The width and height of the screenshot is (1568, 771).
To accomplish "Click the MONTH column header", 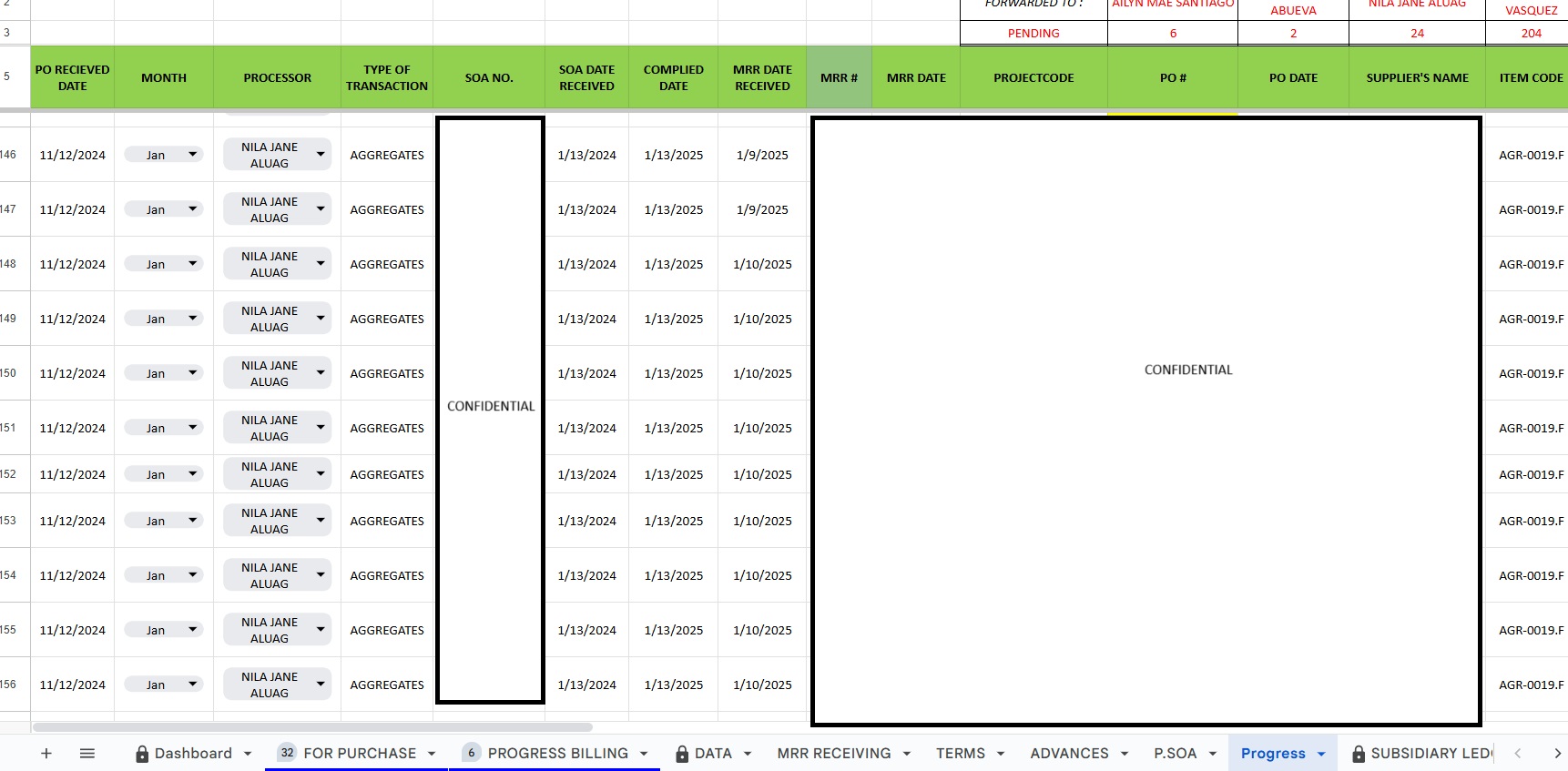I will coord(164,77).
